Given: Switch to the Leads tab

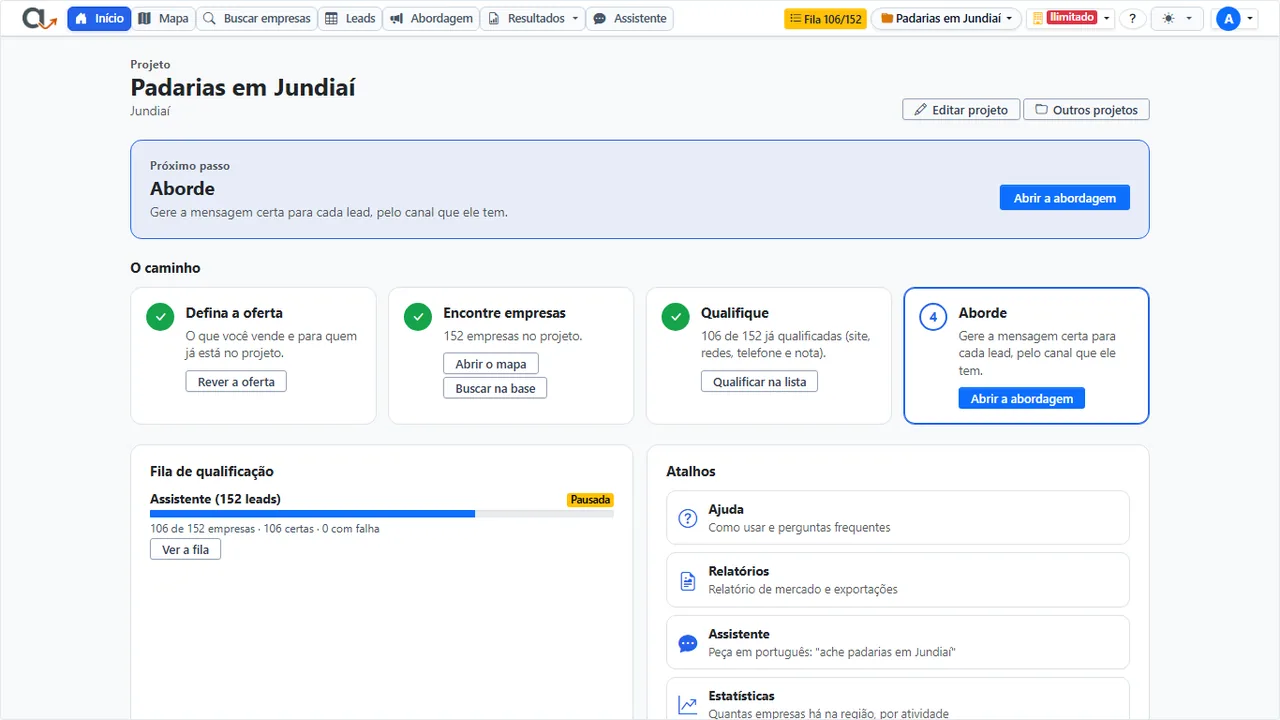Looking at the screenshot, I should click(350, 18).
